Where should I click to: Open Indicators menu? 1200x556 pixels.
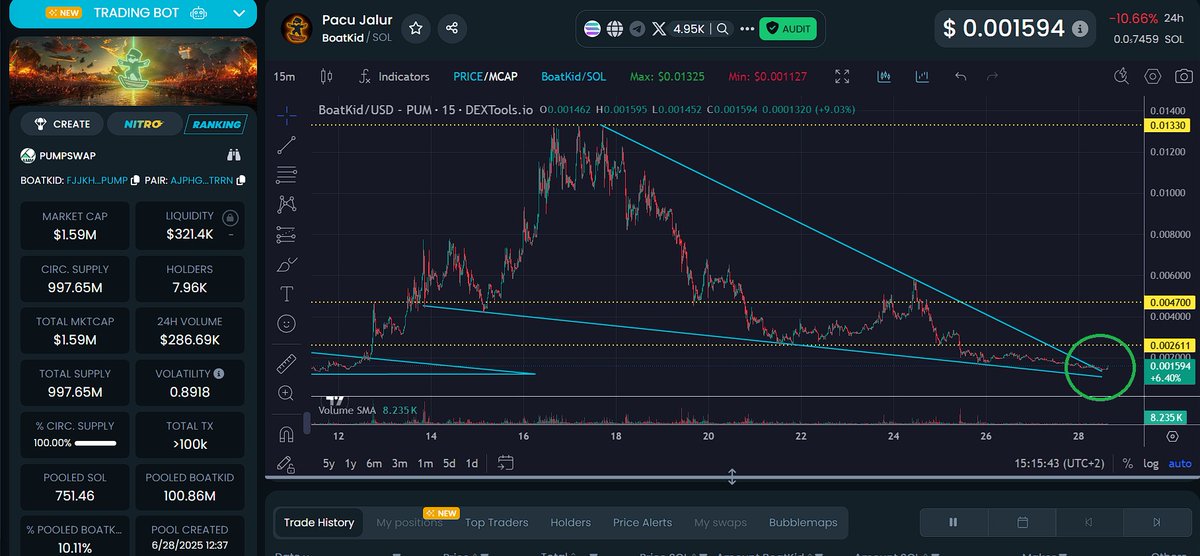394,76
